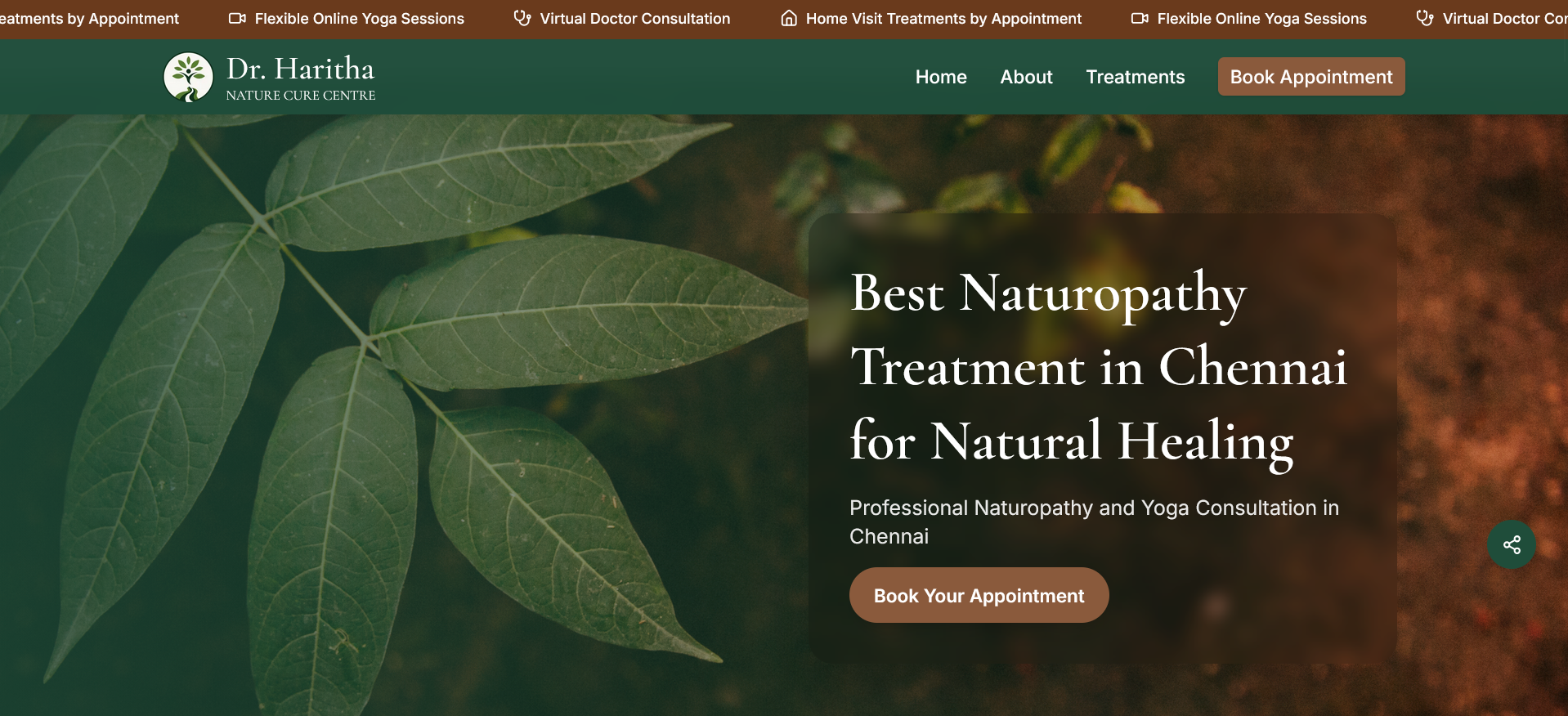Click the video icon before the leftmost Flexible Online Yoga Sessions
Viewport: 1568px width, 716px height.
click(237, 18)
